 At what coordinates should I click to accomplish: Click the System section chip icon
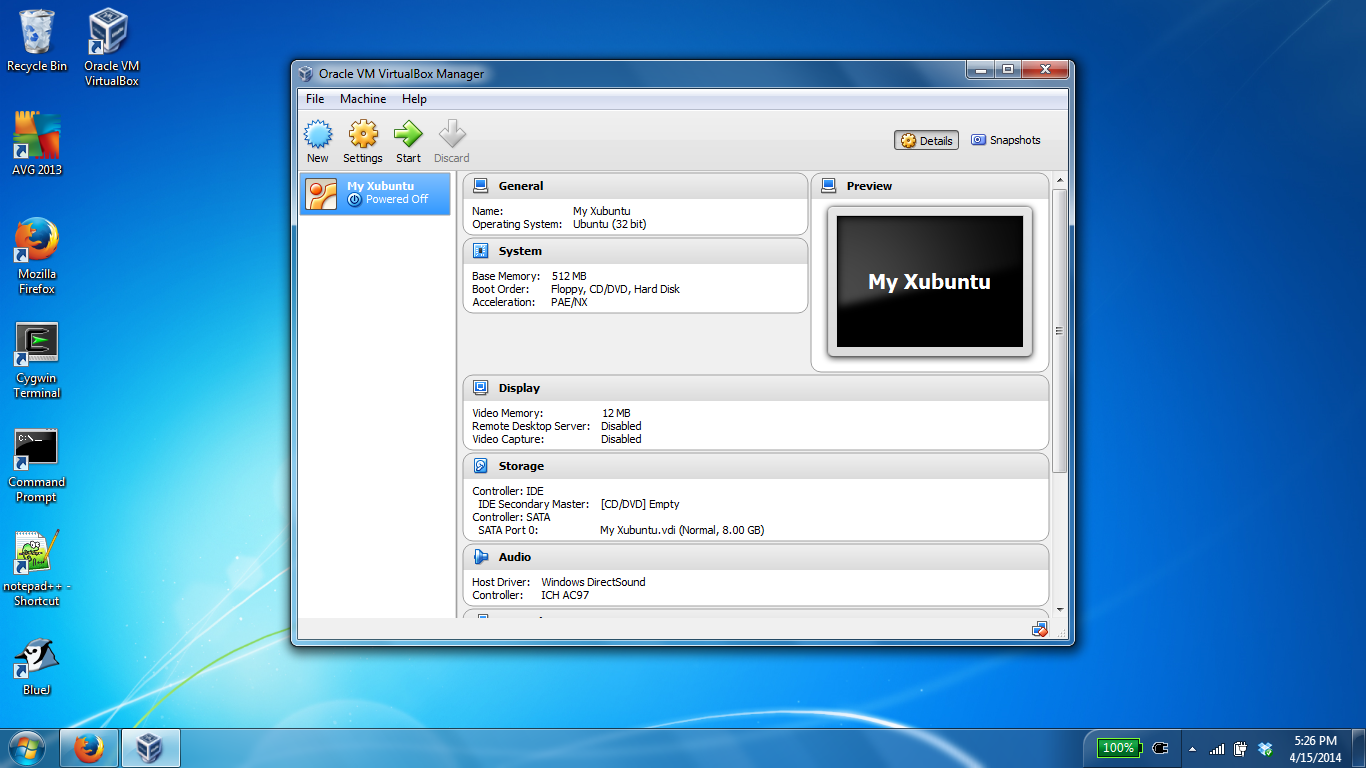pos(480,251)
